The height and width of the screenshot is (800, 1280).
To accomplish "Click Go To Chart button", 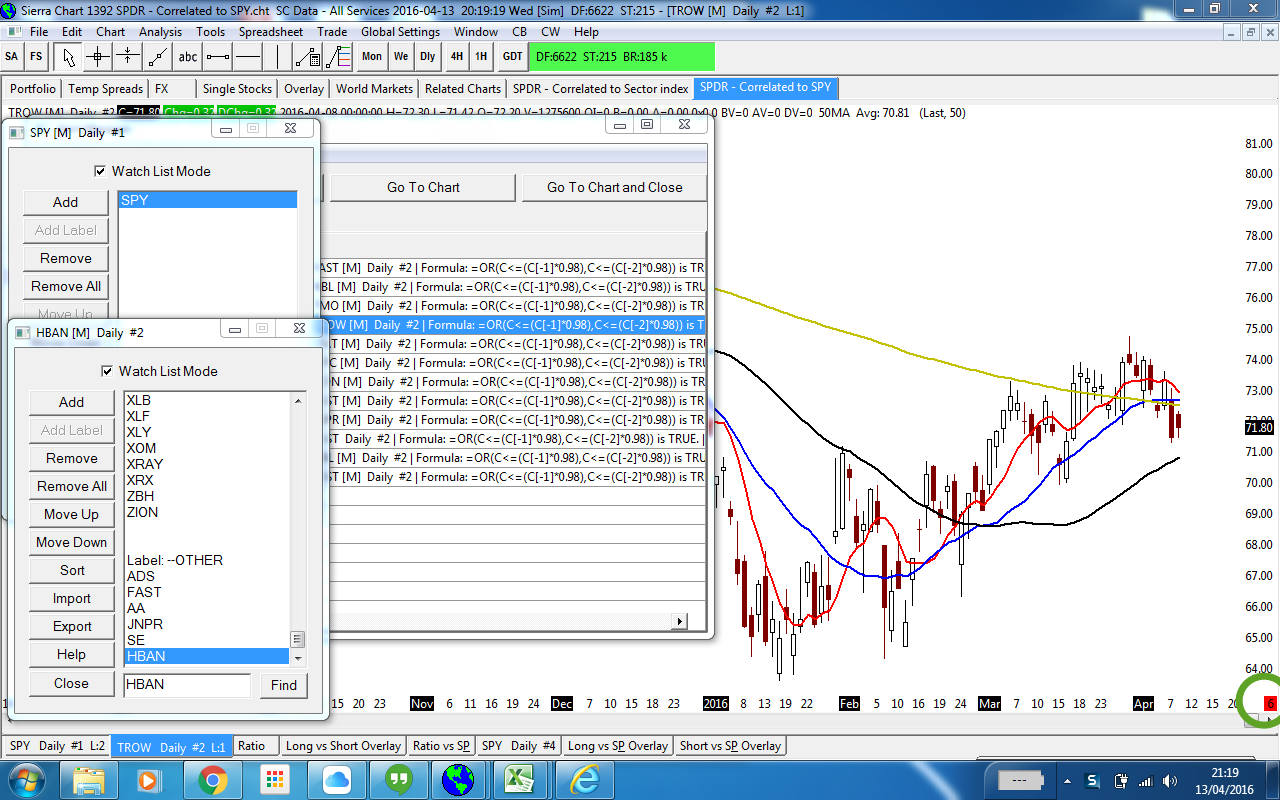I will click(423, 187).
